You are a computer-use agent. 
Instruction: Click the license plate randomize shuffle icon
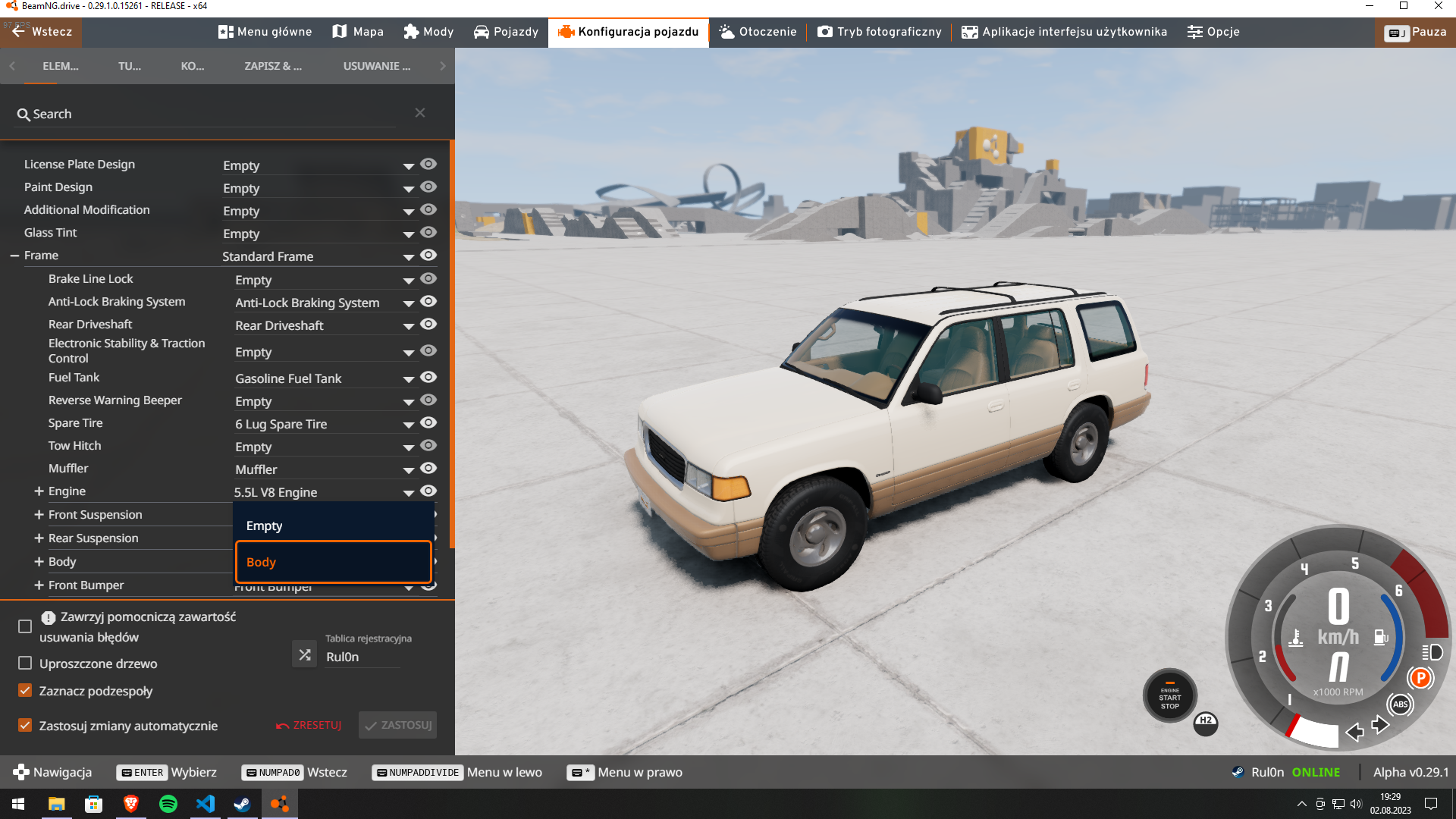[x=305, y=654]
